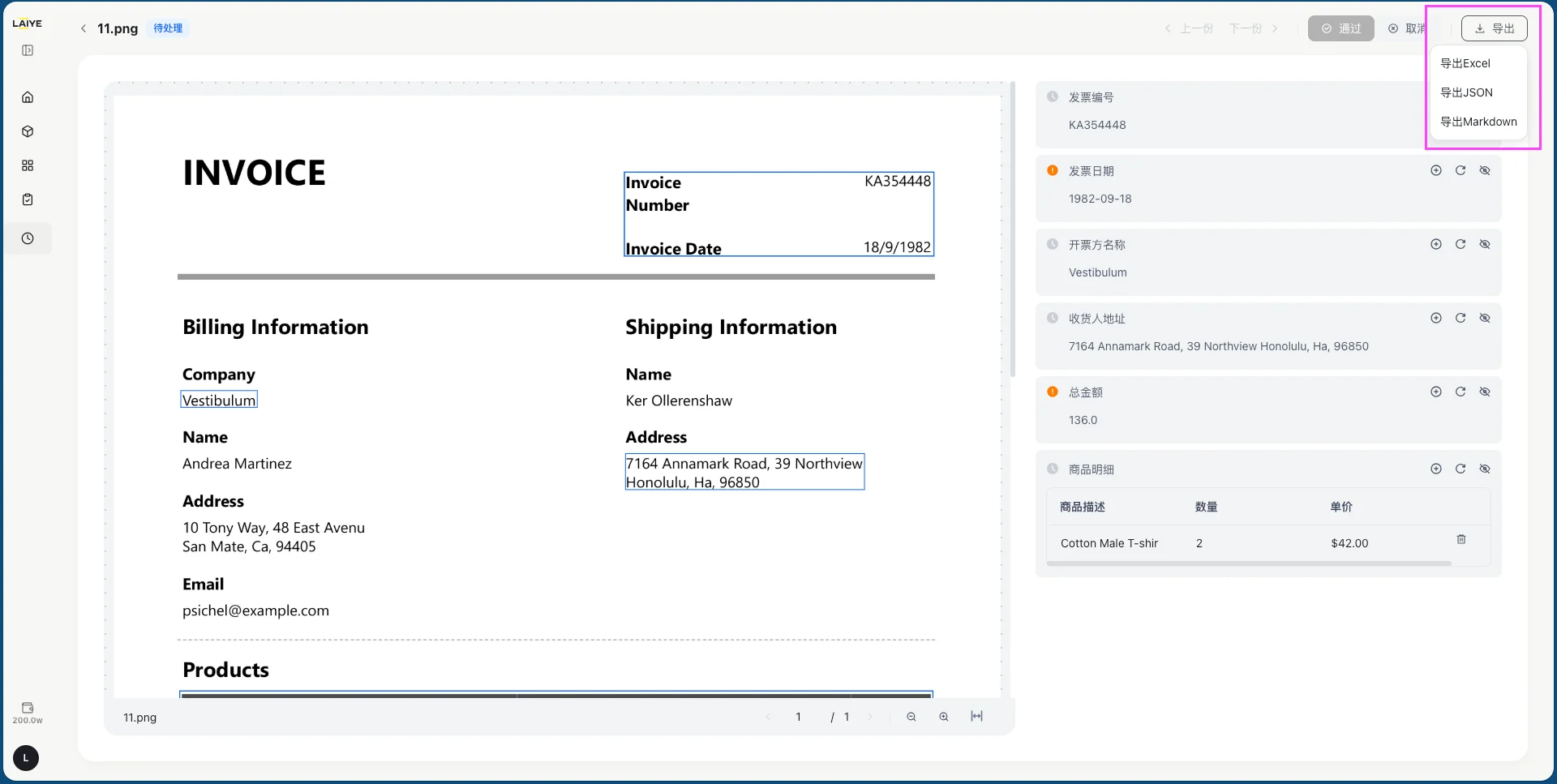The image size is (1557, 784).
Task: Collapse the sidebar panel icon
Action: click(x=28, y=50)
